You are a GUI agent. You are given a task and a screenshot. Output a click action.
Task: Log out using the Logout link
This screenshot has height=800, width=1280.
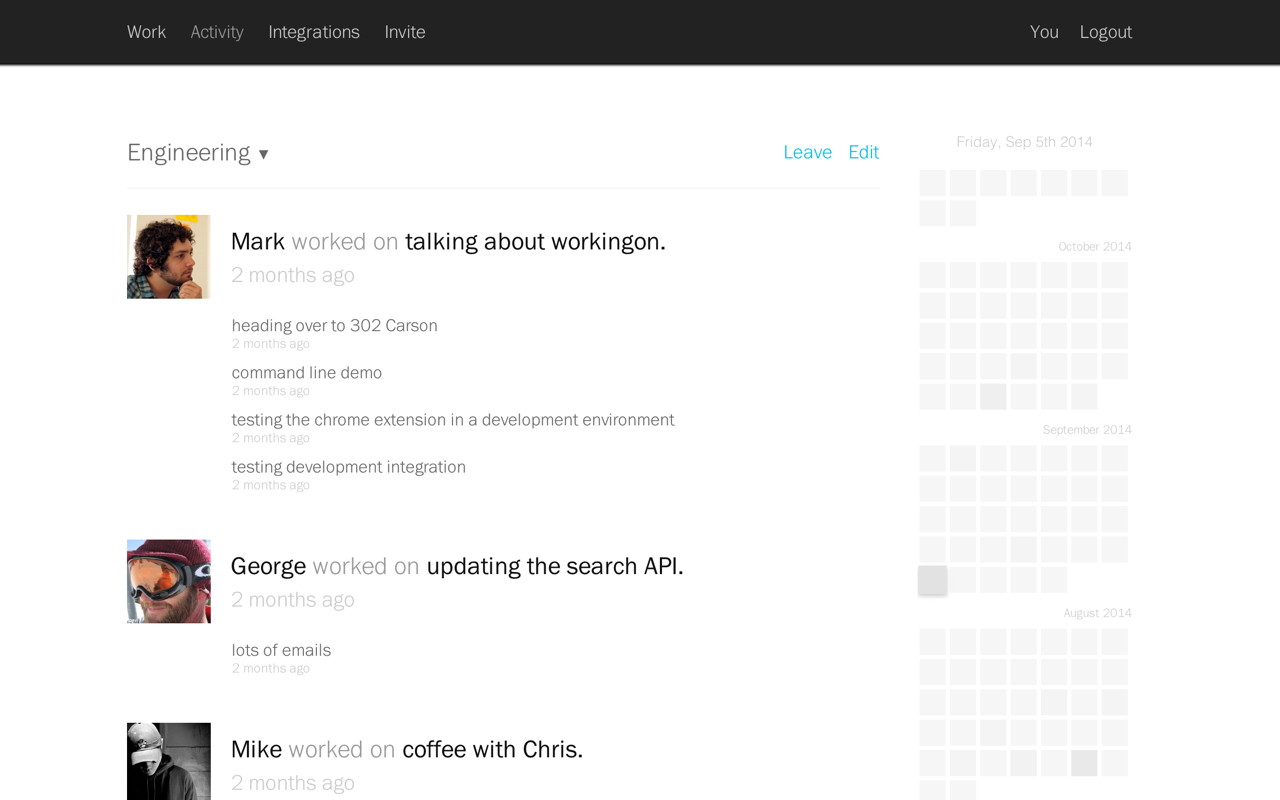point(1106,32)
